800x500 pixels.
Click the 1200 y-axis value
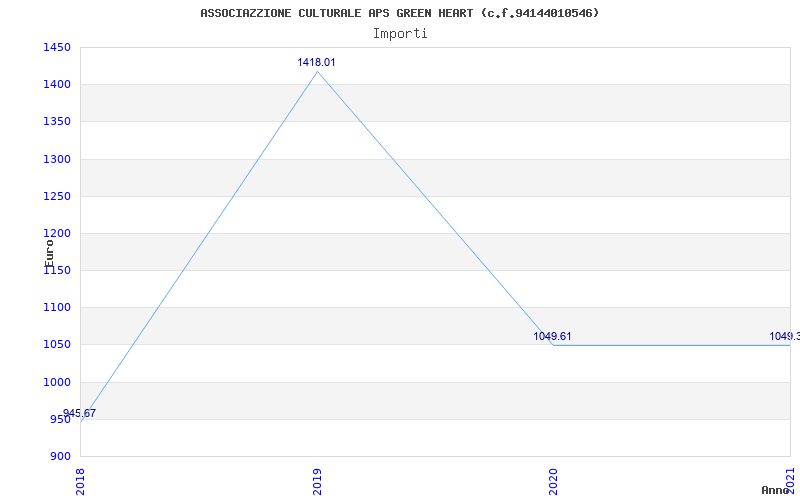pyautogui.click(x=57, y=234)
